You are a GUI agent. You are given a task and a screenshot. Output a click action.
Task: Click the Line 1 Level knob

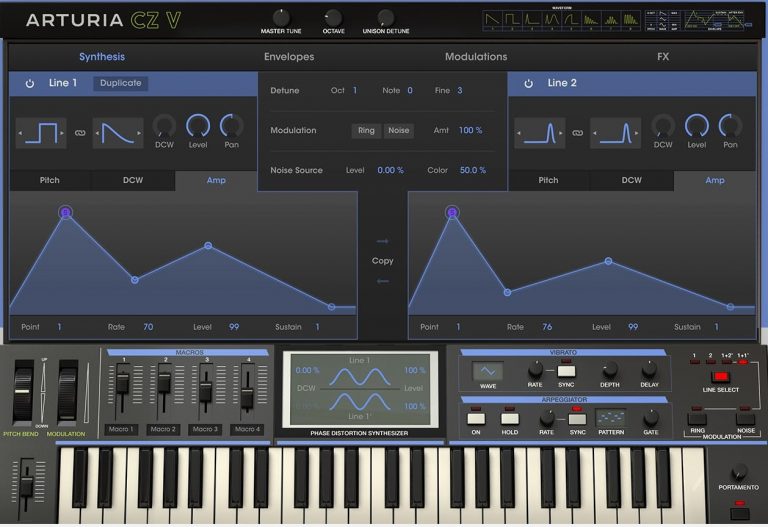[198, 126]
